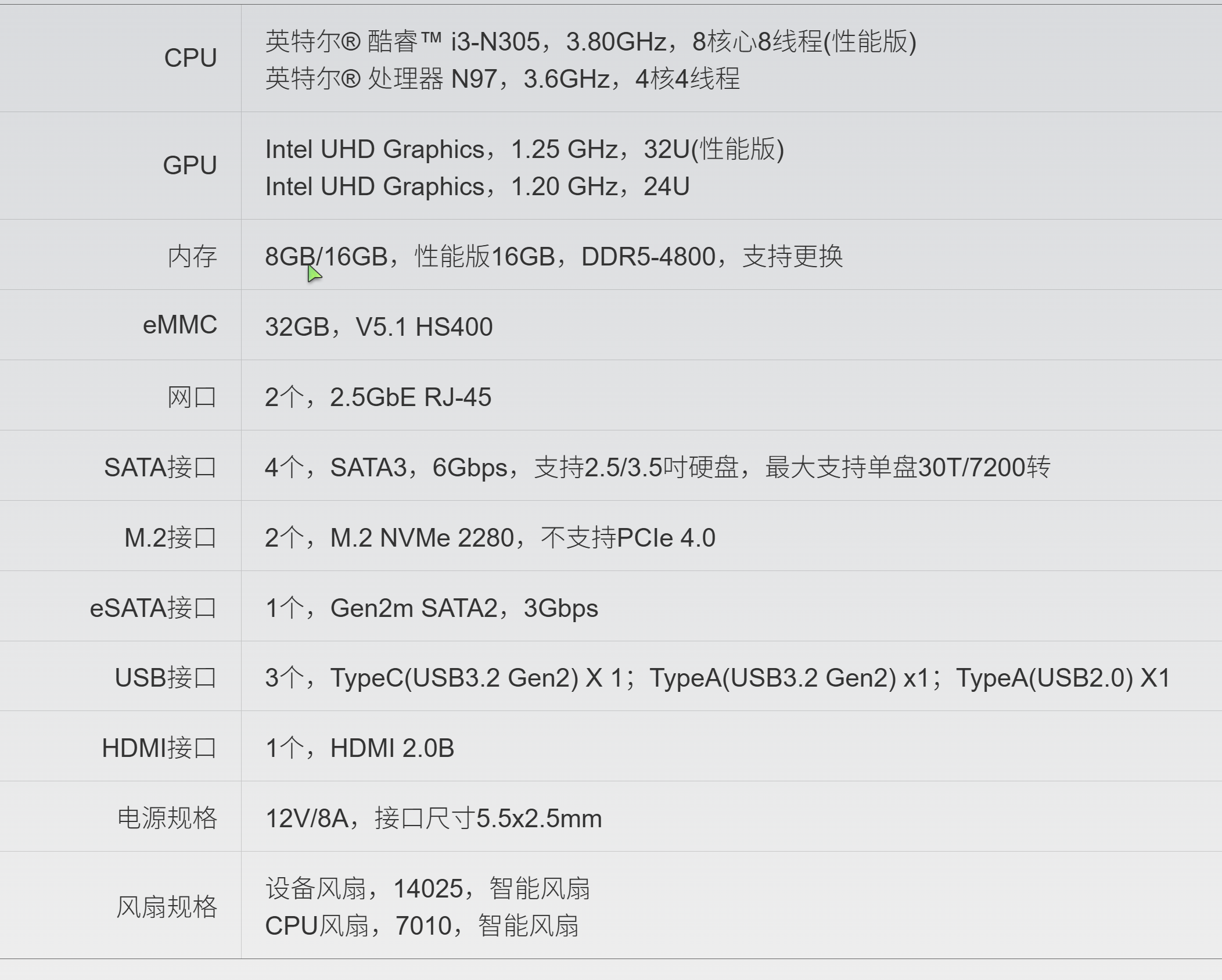Click the GPU row label

[190, 166]
